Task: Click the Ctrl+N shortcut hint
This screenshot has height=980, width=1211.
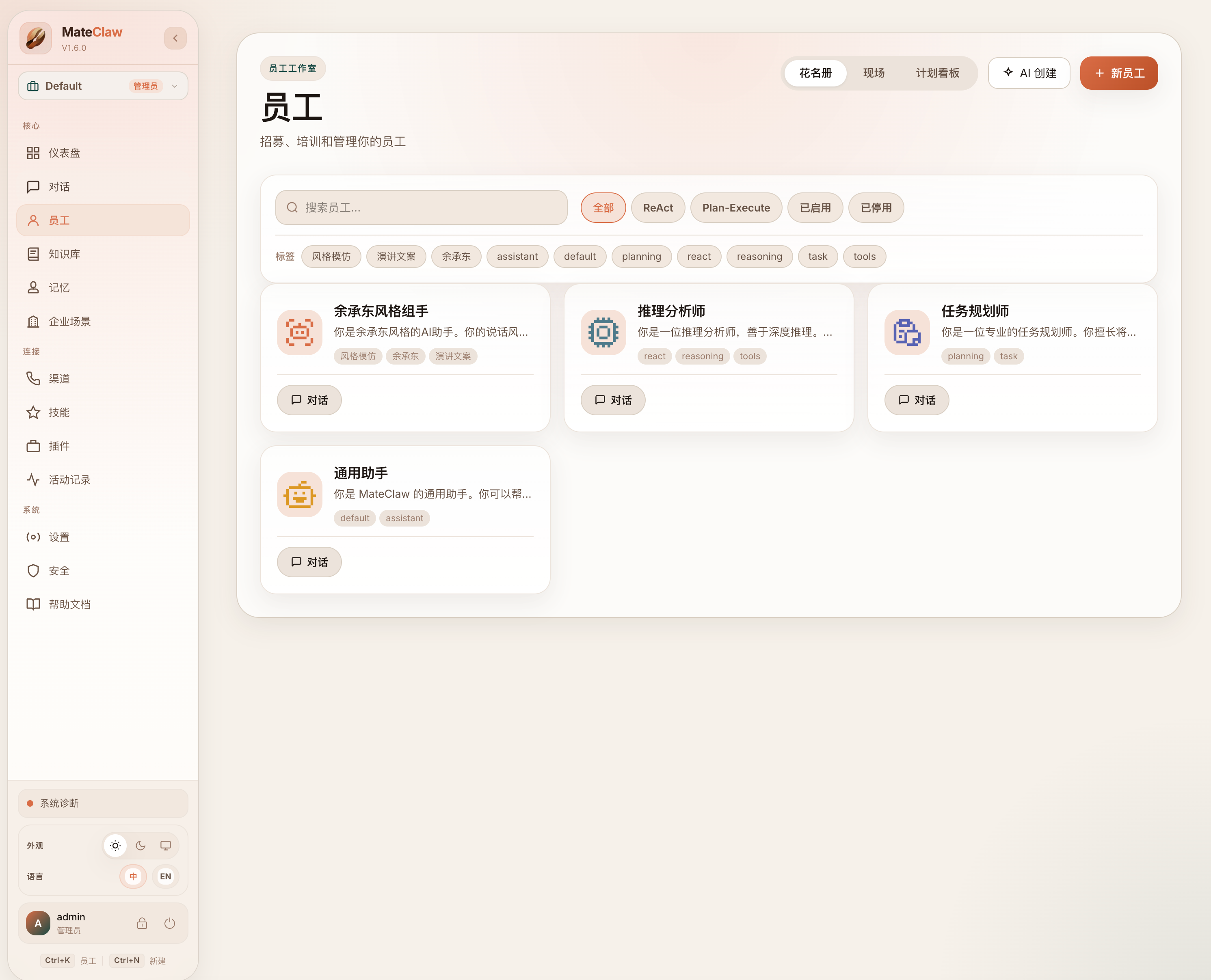Action: pos(127,961)
